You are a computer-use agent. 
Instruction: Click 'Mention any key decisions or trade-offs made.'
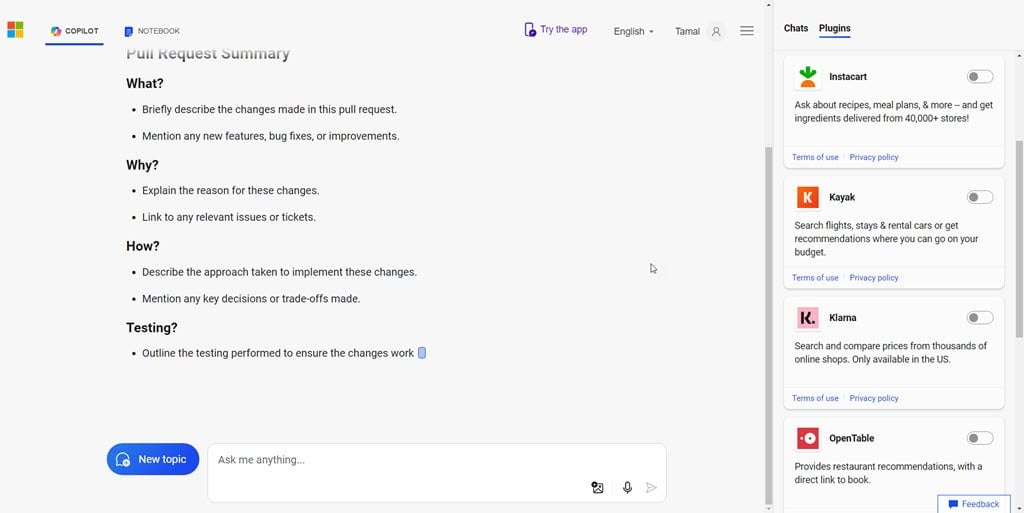(251, 299)
